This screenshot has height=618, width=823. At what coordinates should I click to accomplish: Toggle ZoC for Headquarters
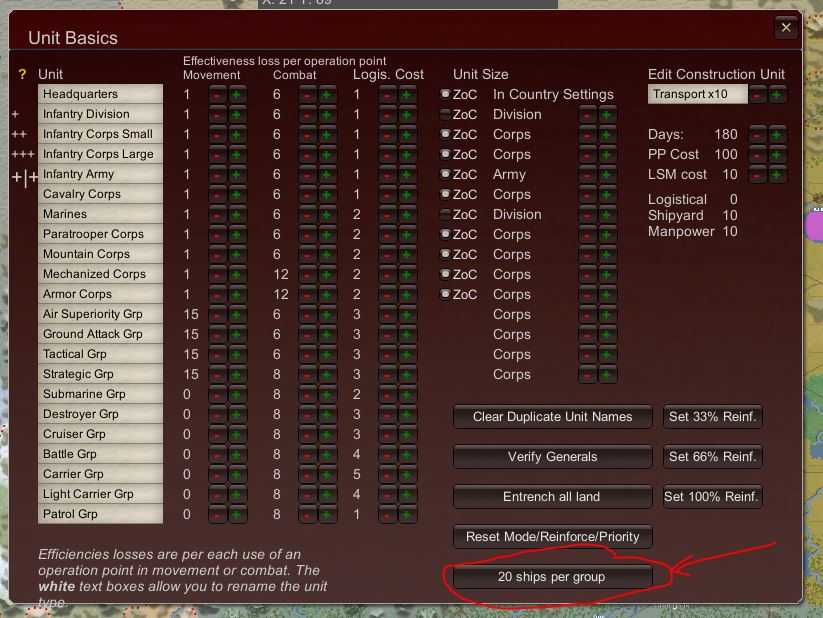445,94
